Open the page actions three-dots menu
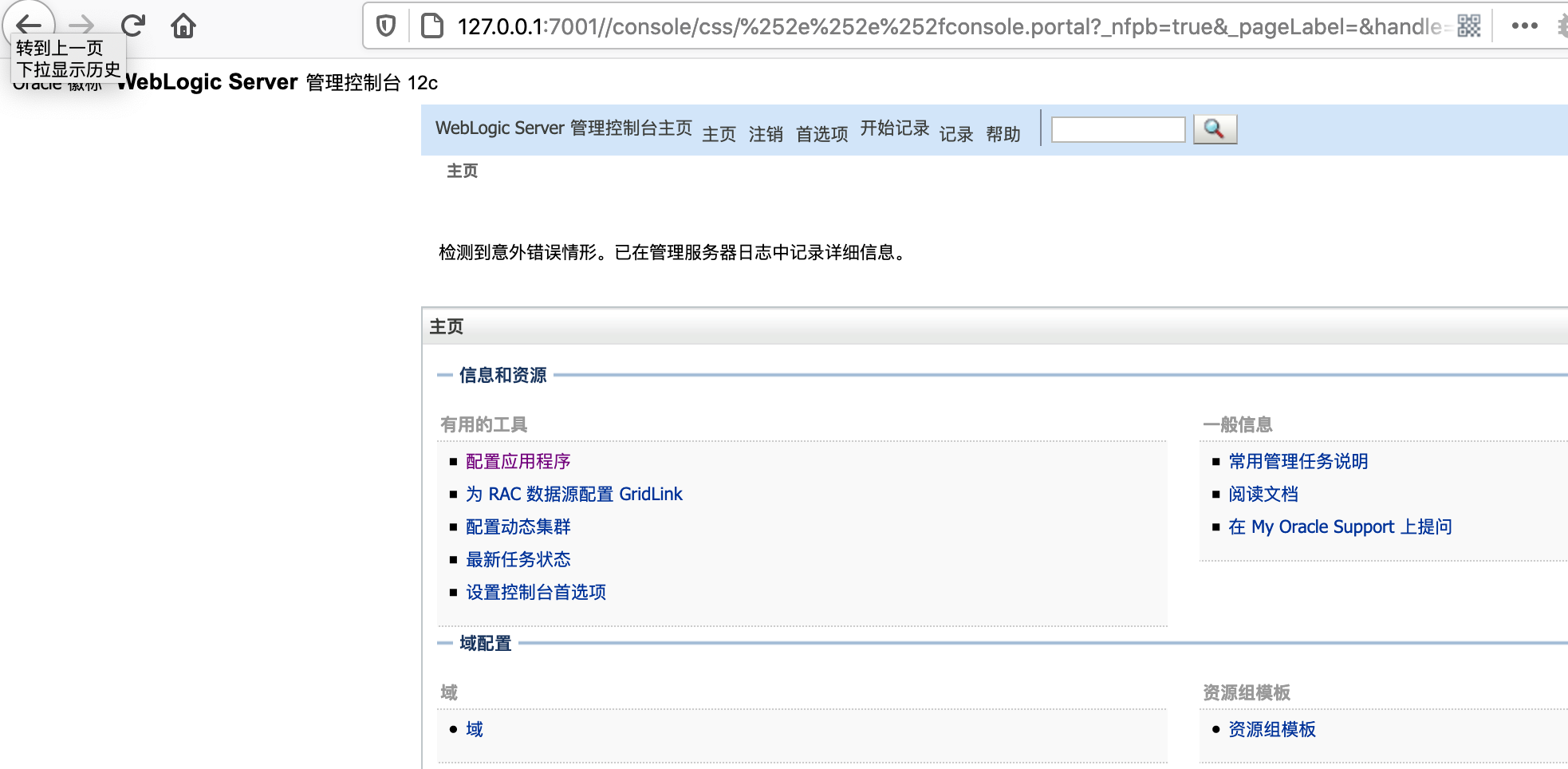 tap(1524, 26)
